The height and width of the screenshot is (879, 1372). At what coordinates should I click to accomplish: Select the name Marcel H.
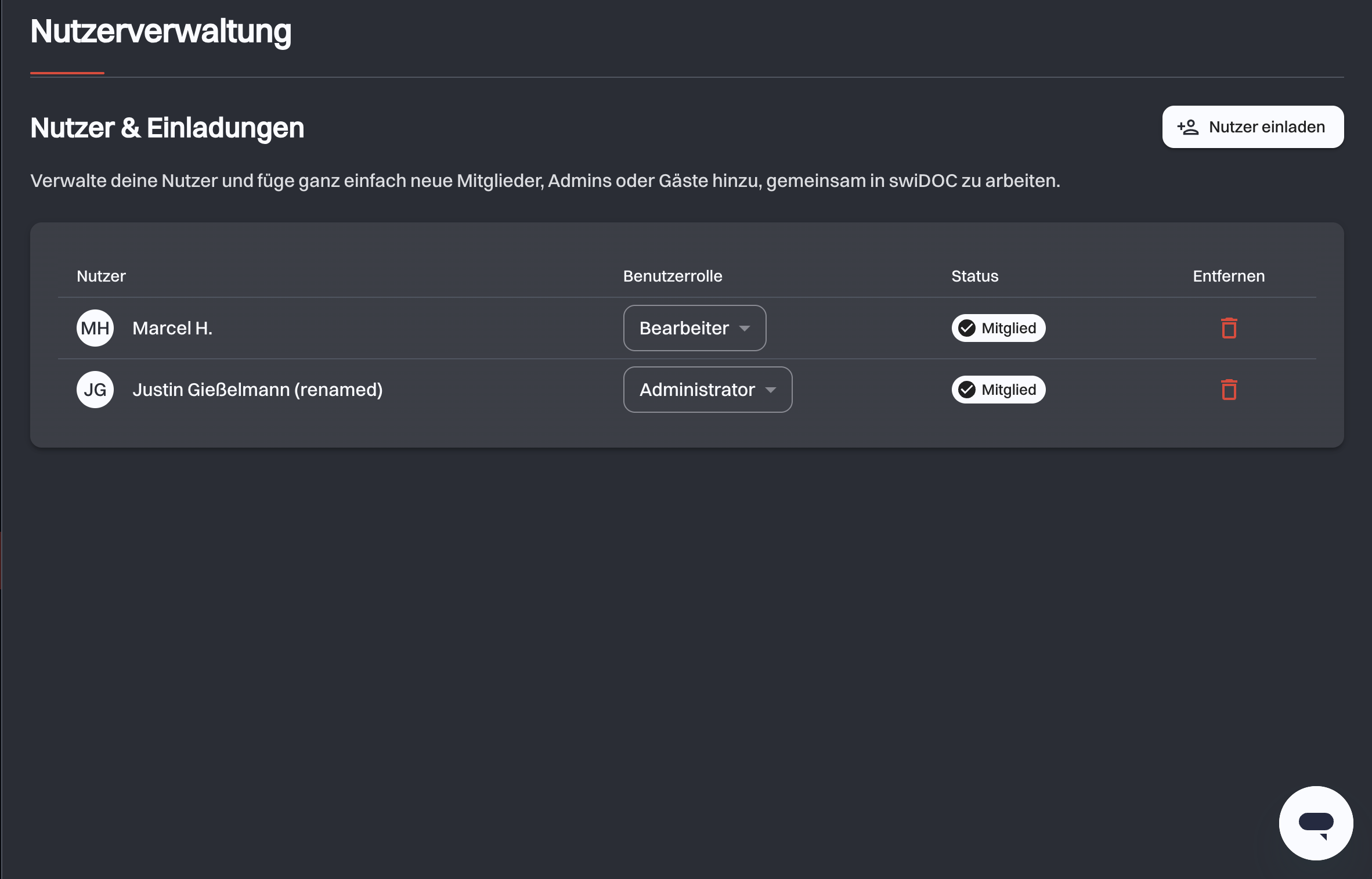tap(172, 329)
